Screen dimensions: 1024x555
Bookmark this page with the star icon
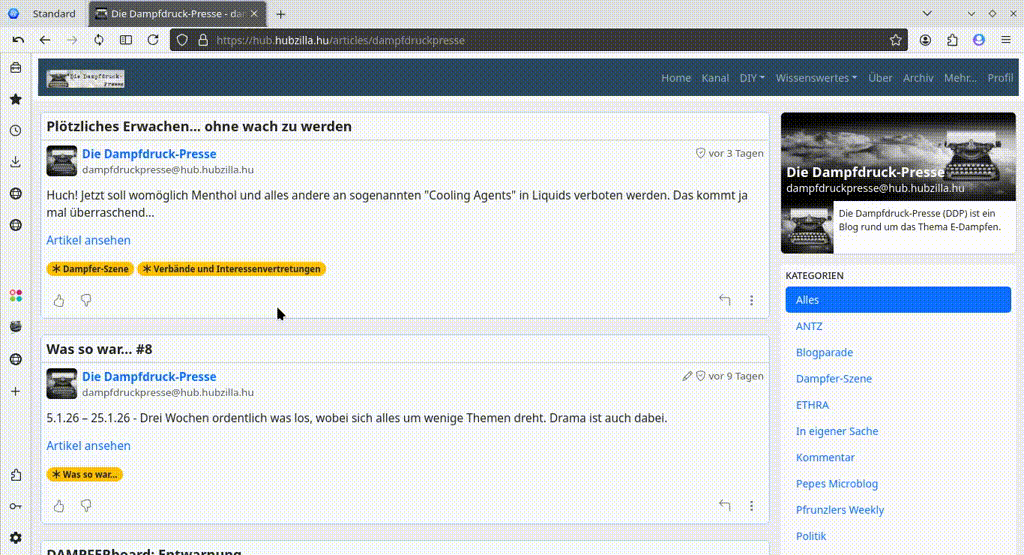pyautogui.click(x=896, y=40)
